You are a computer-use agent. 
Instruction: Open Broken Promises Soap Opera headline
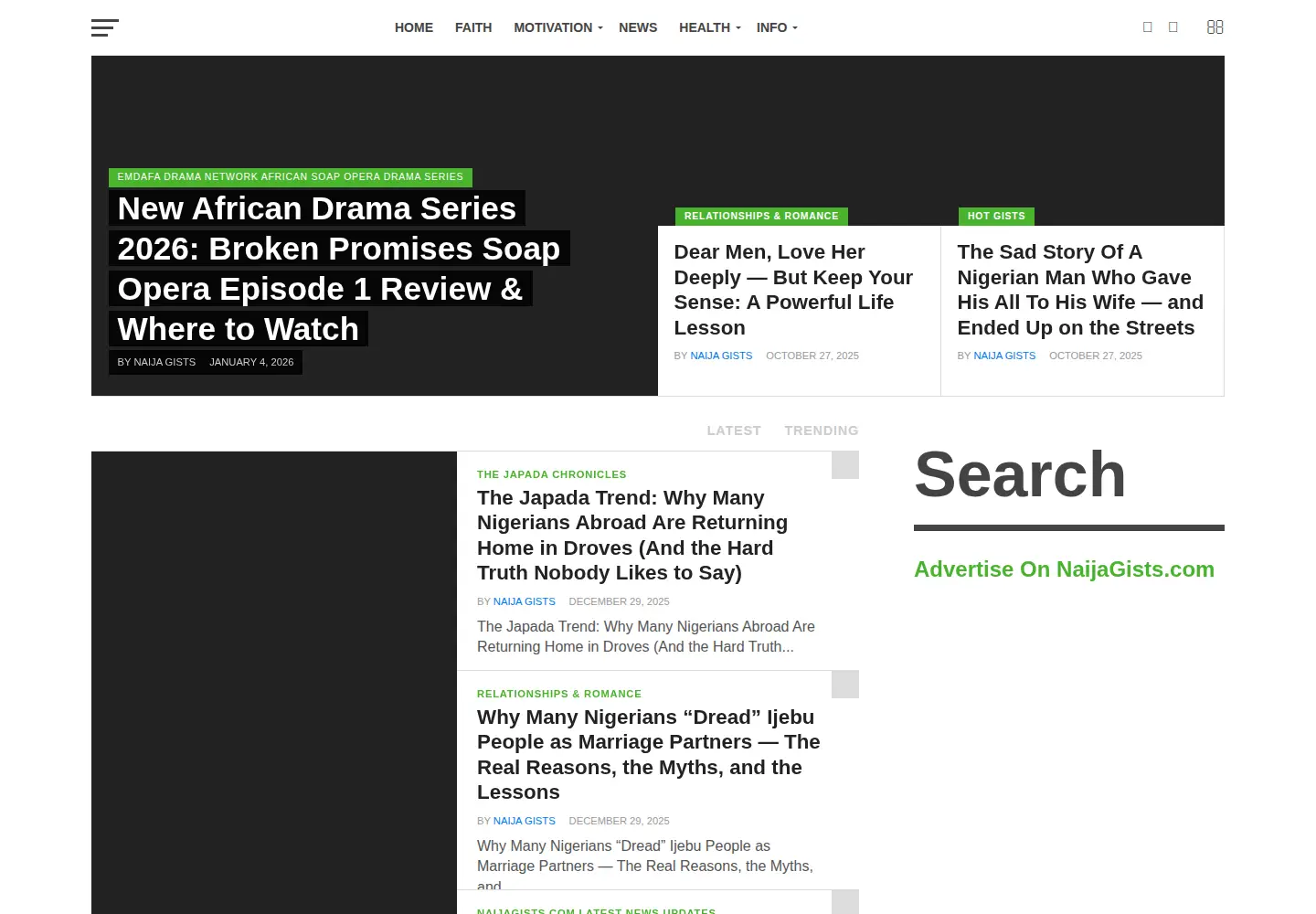tap(339, 269)
